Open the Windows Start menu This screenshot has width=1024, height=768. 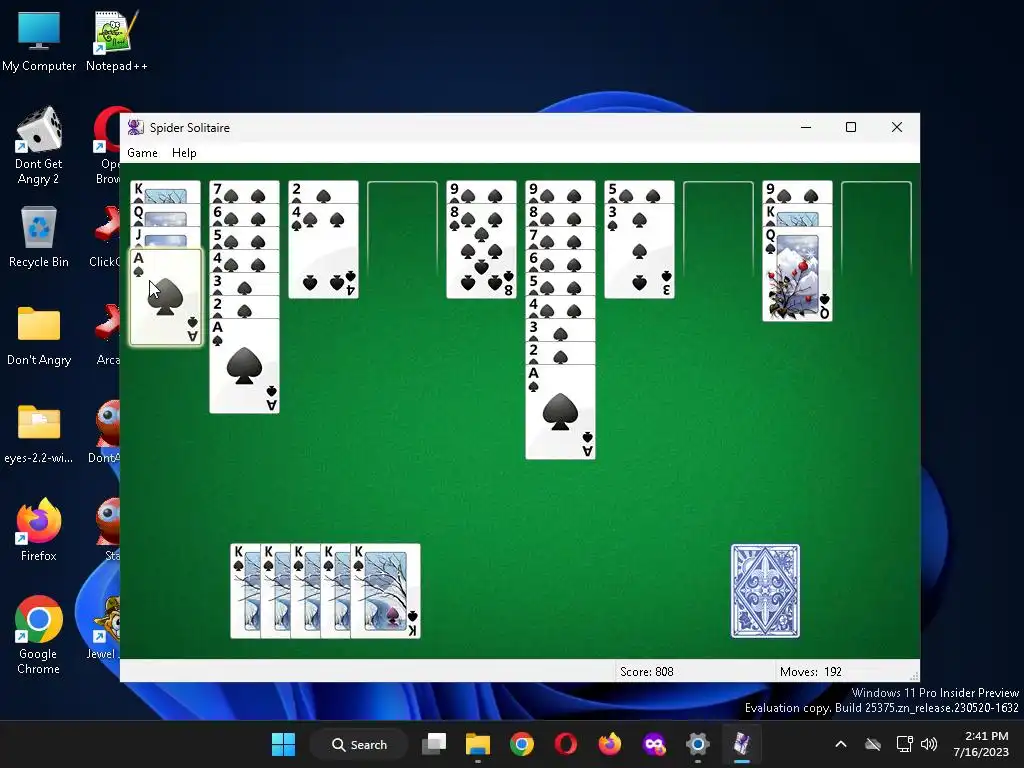[283, 744]
